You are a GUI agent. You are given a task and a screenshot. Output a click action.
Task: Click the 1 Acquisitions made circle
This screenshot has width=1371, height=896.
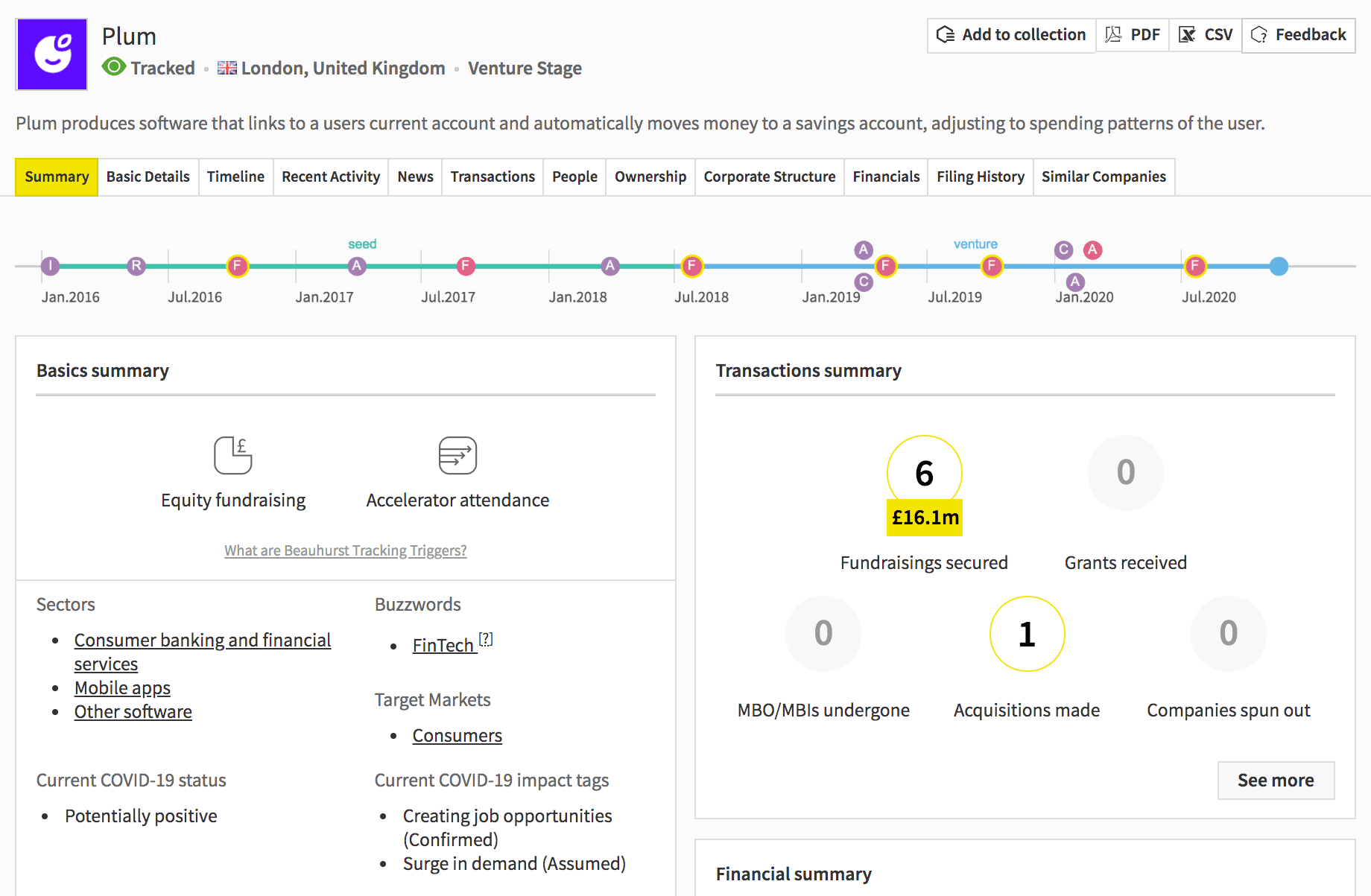tap(1027, 633)
